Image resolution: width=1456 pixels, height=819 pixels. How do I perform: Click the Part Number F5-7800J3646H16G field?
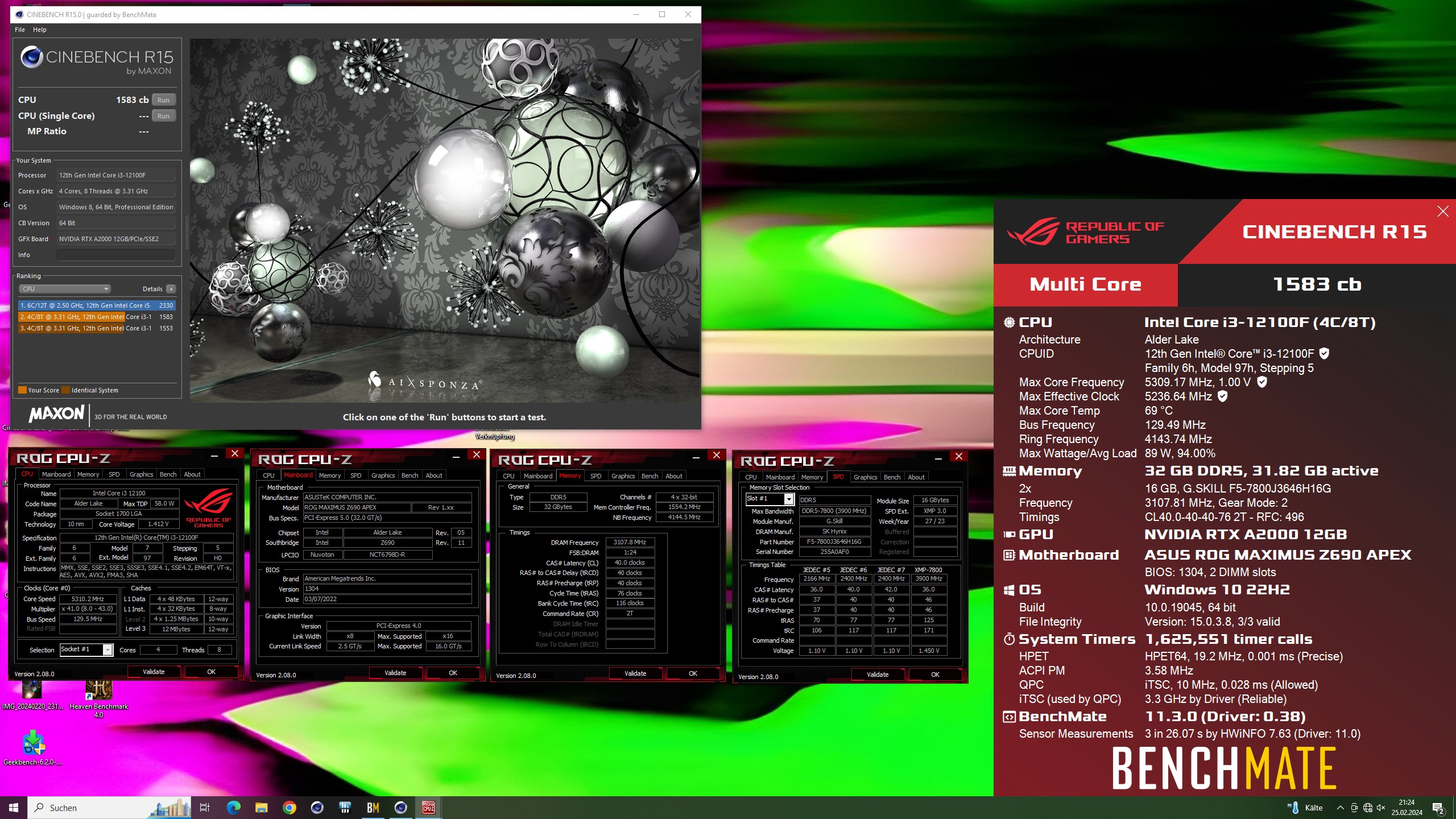pyautogui.click(x=834, y=542)
